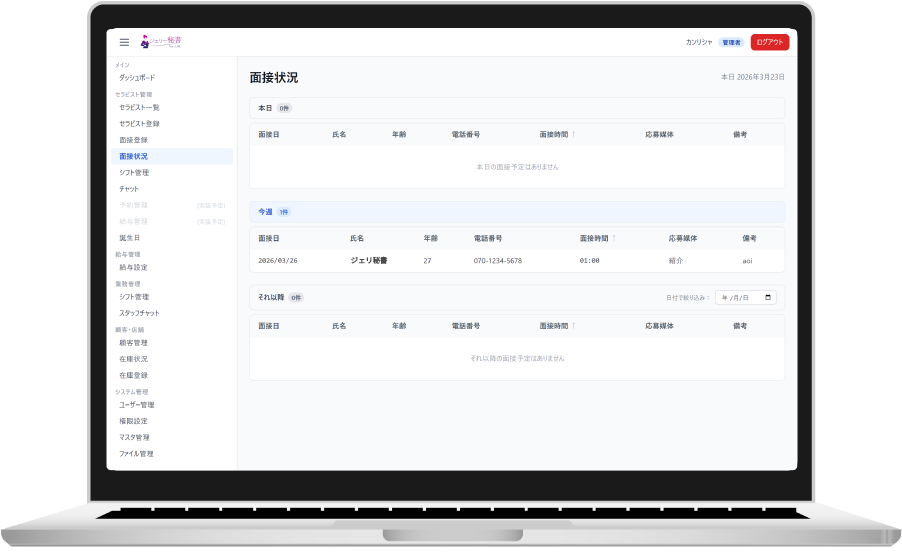The image size is (902, 556).
Task: Click the 1件 count badge beside 今週
Action: [284, 213]
